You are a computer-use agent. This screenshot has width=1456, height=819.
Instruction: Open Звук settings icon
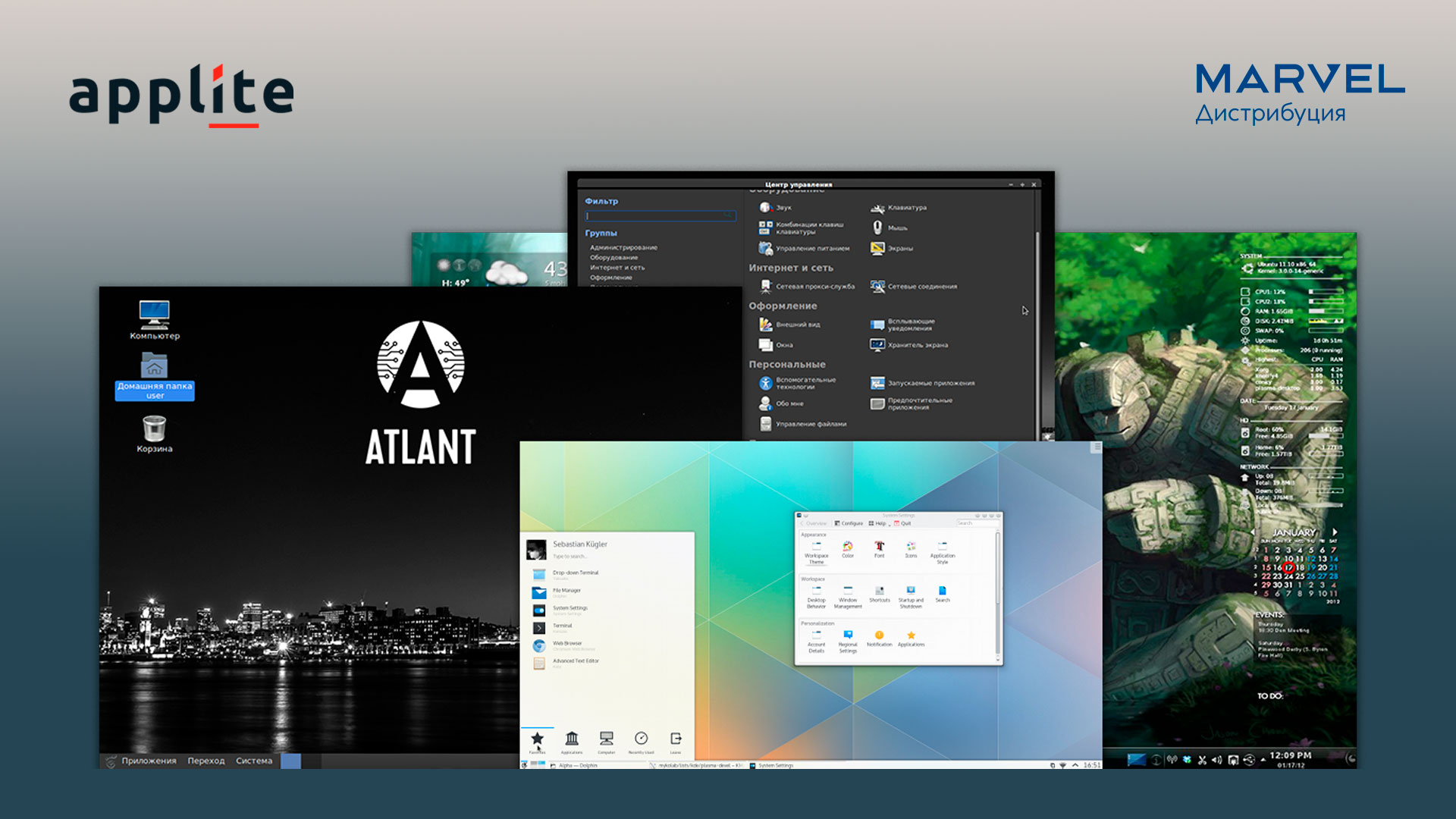[x=775, y=207]
